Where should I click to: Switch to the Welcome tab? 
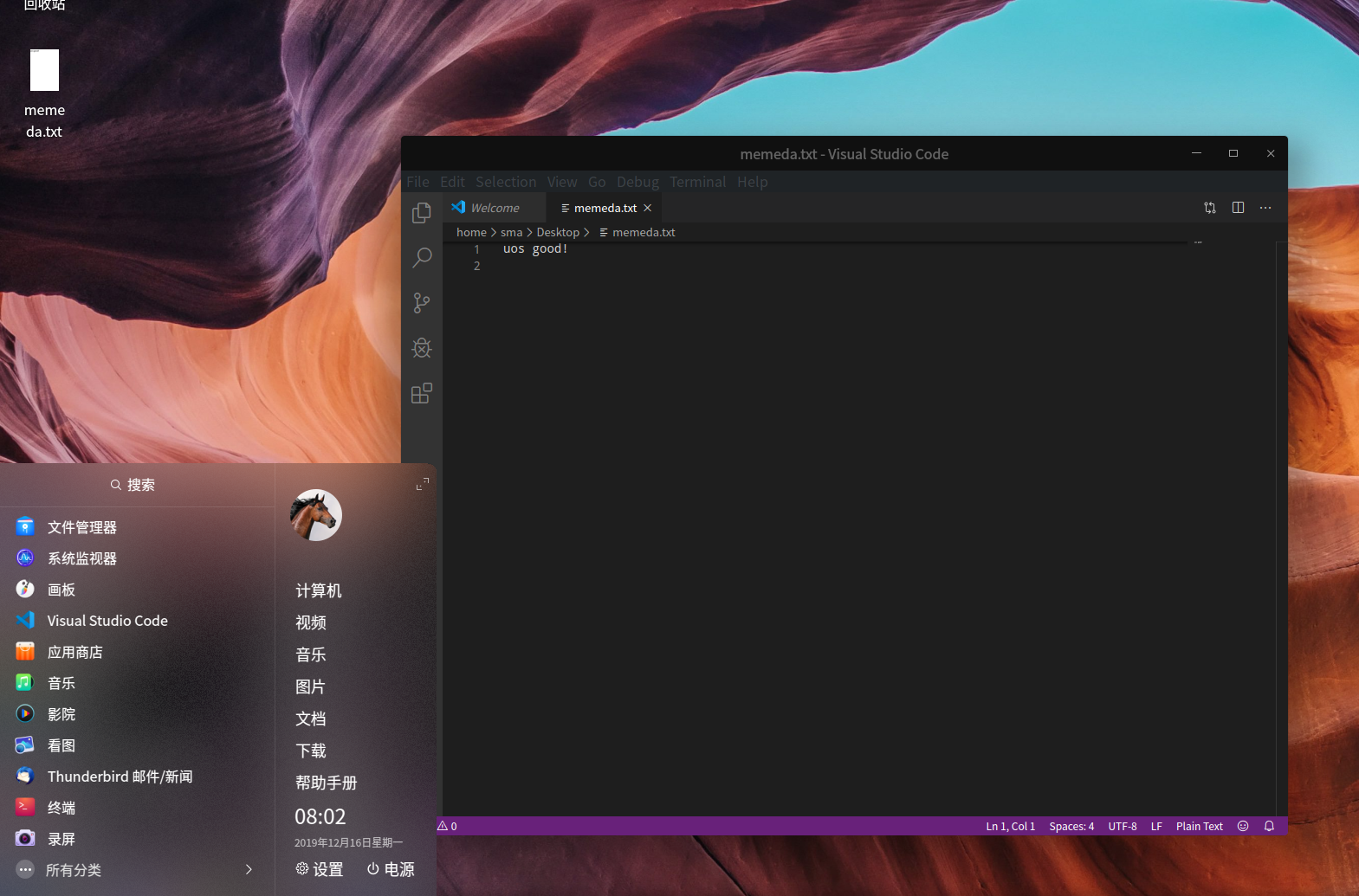pyautogui.click(x=495, y=208)
